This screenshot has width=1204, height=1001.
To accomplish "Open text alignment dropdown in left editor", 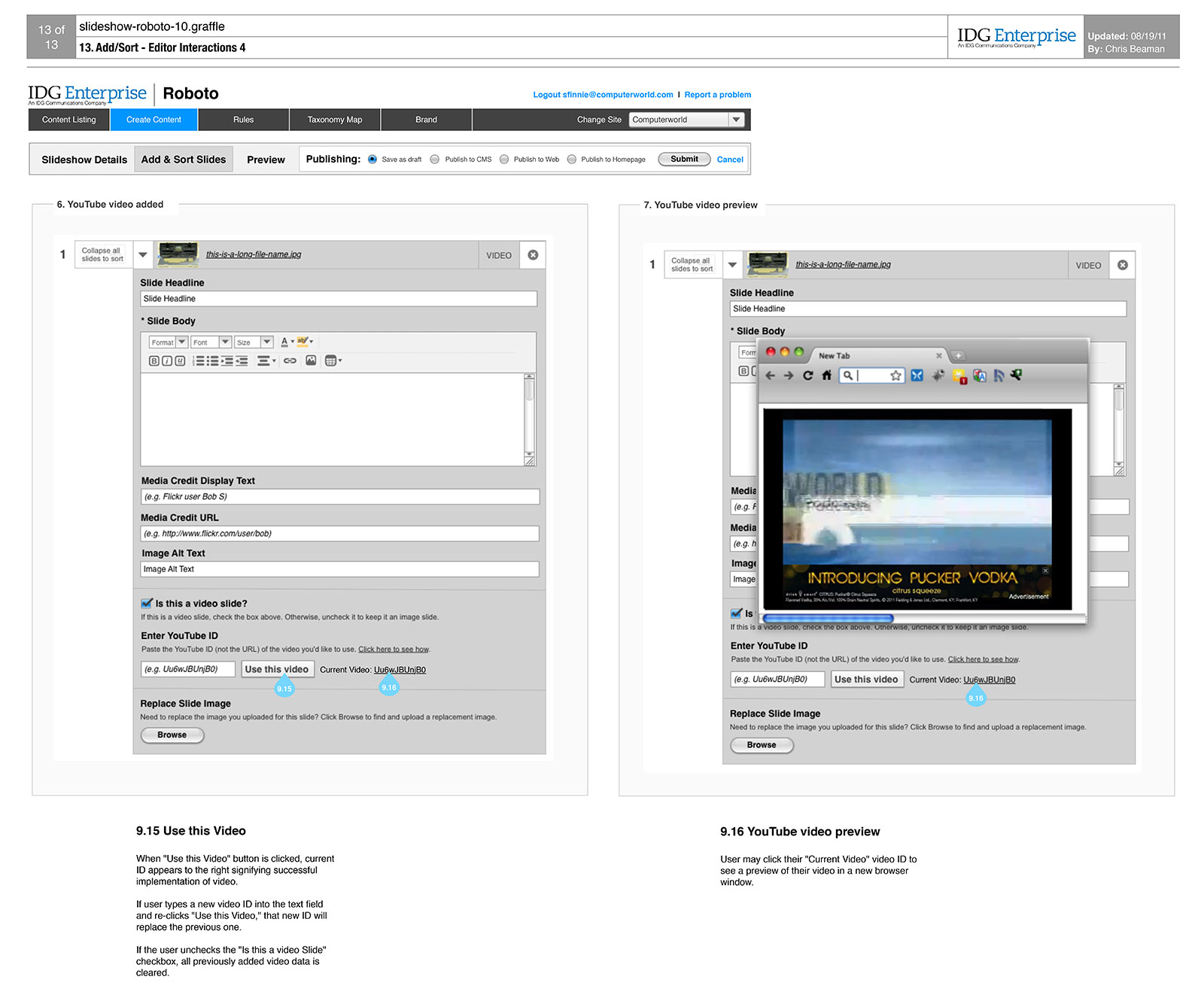I will coord(266,361).
